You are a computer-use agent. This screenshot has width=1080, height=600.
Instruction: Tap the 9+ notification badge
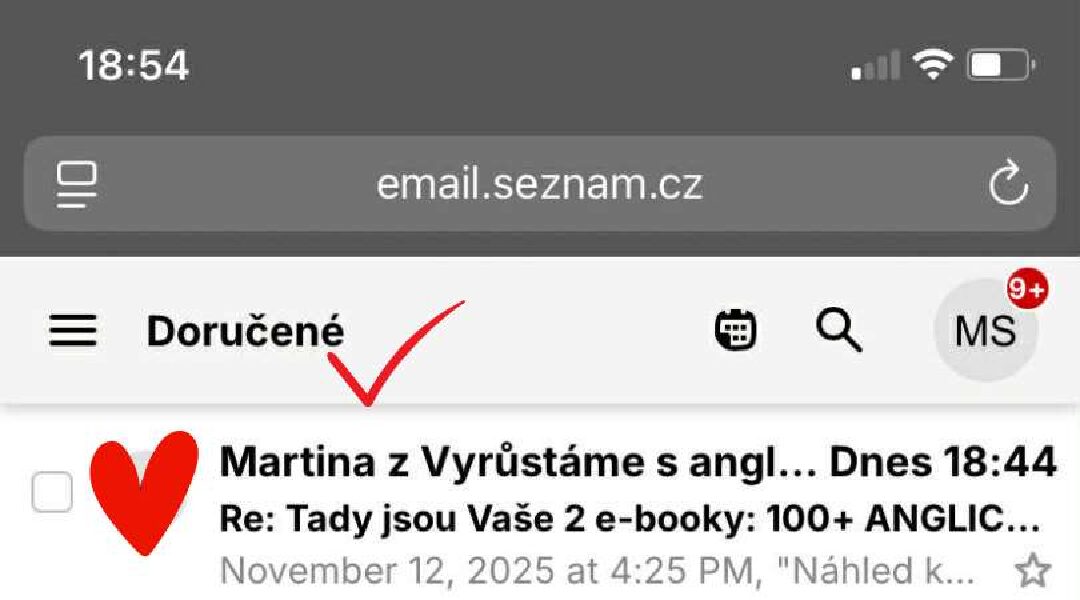coord(1026,289)
